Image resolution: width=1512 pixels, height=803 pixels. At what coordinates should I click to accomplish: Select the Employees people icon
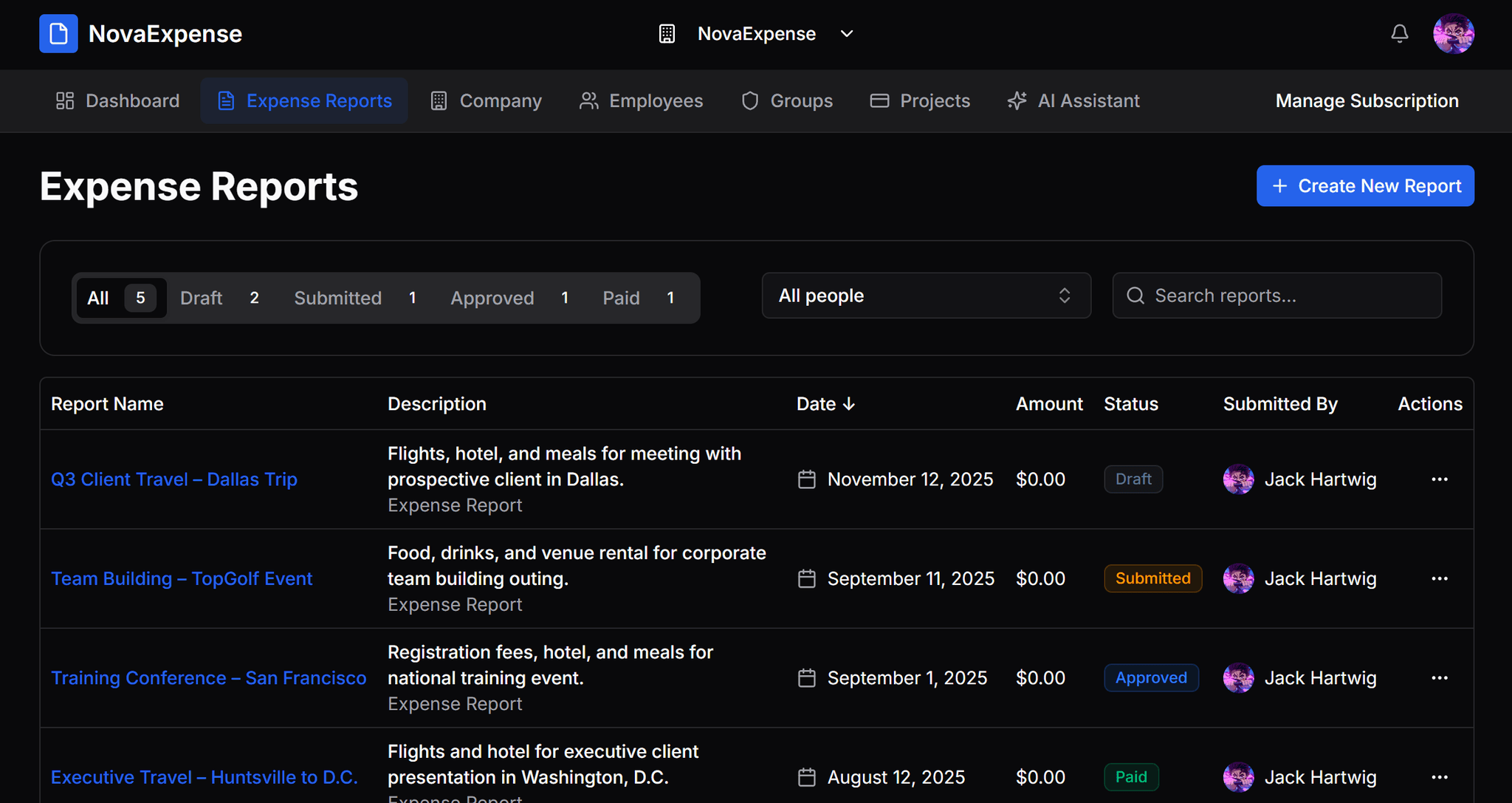588,100
